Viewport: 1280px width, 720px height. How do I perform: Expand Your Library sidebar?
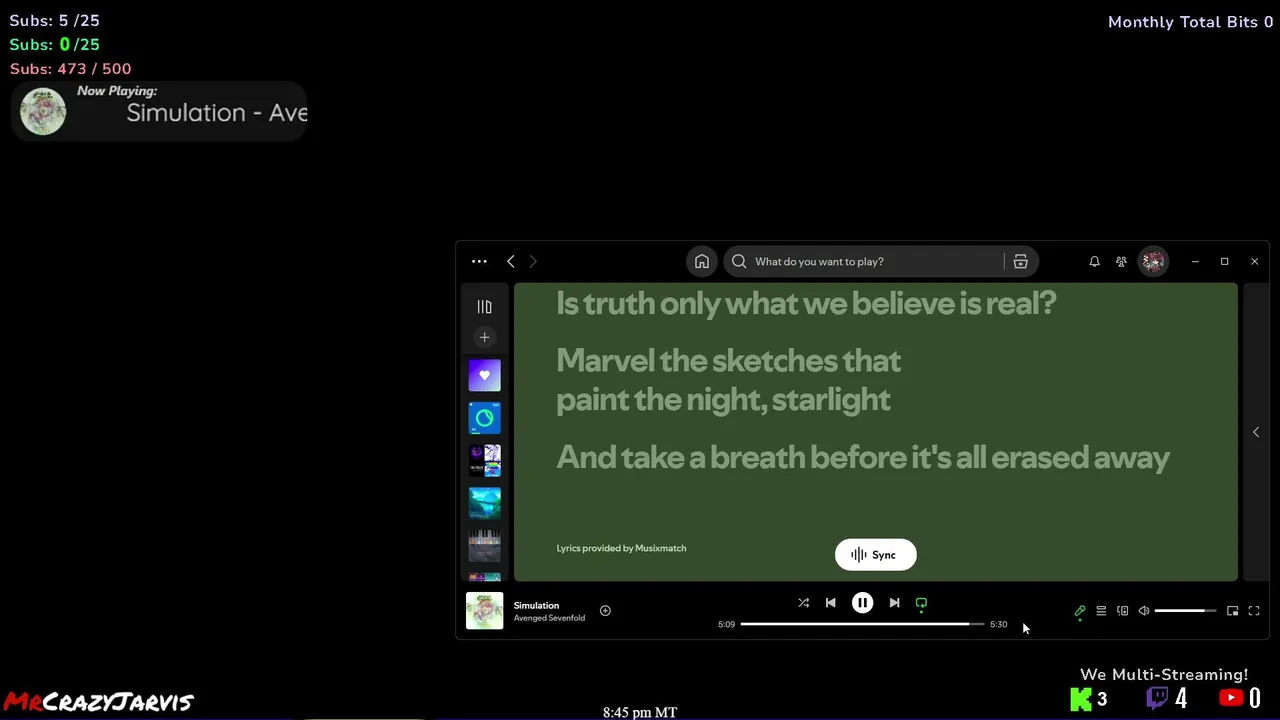click(x=484, y=307)
